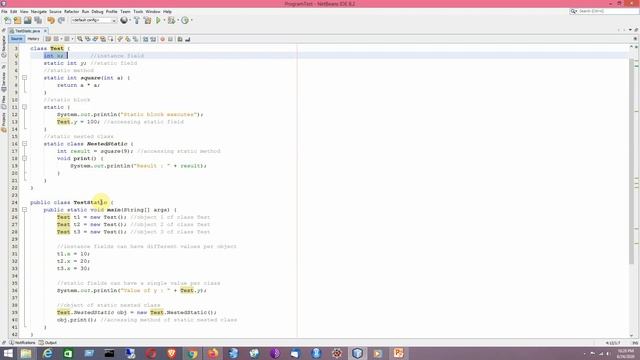Close the TestStatic.java tab
640x360 pixels.
click(x=45, y=31)
